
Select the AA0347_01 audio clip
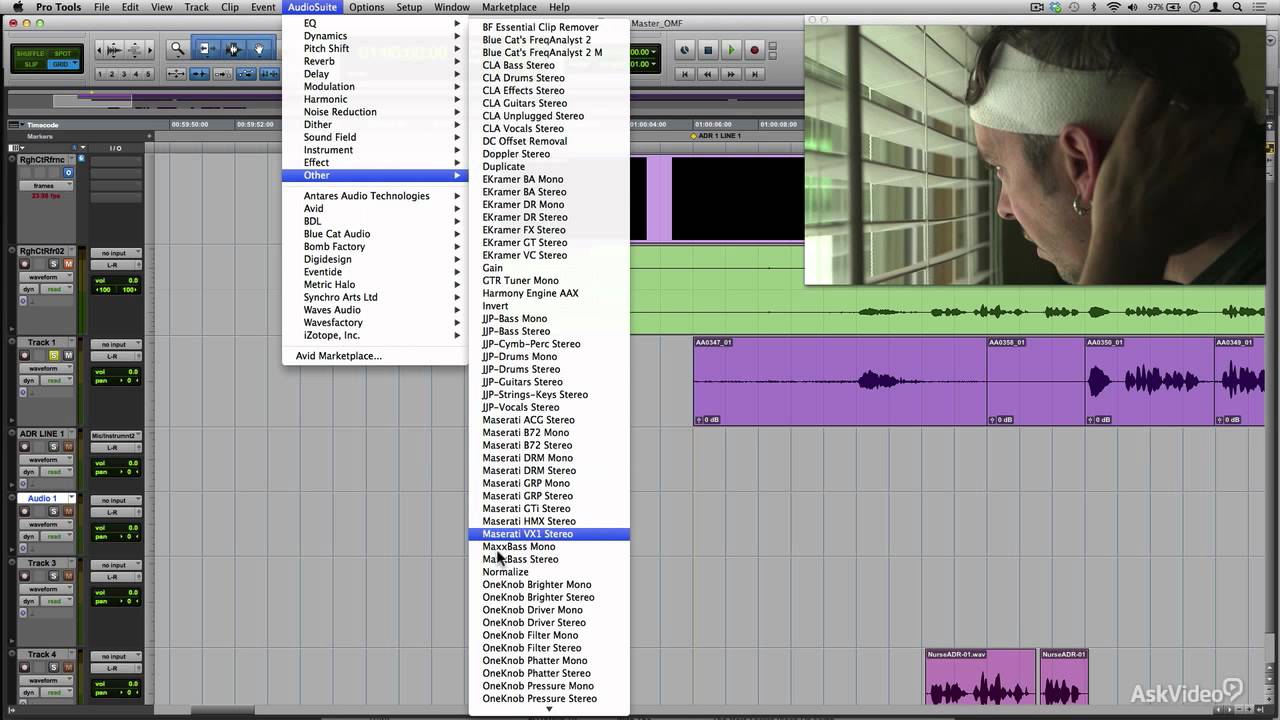840,381
